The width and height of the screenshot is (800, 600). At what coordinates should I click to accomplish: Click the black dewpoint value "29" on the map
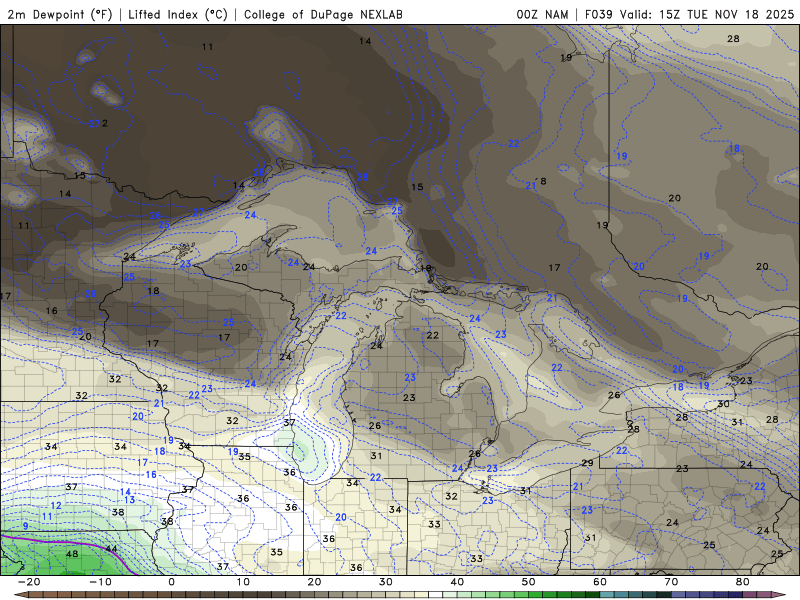click(587, 463)
